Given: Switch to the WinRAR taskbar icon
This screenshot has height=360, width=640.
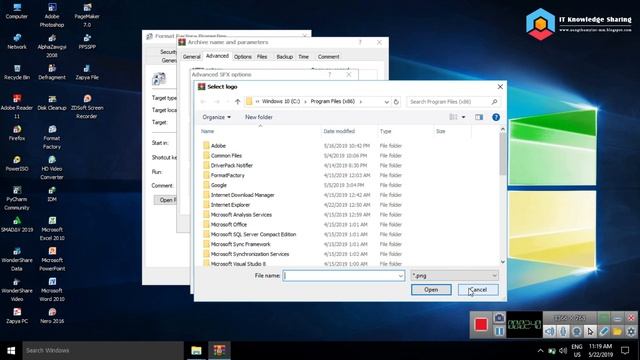Looking at the screenshot, I should (x=220, y=351).
